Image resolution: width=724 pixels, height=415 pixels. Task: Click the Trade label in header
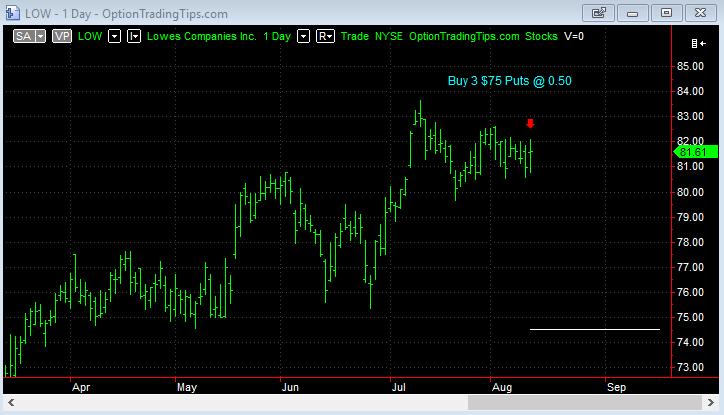point(355,36)
